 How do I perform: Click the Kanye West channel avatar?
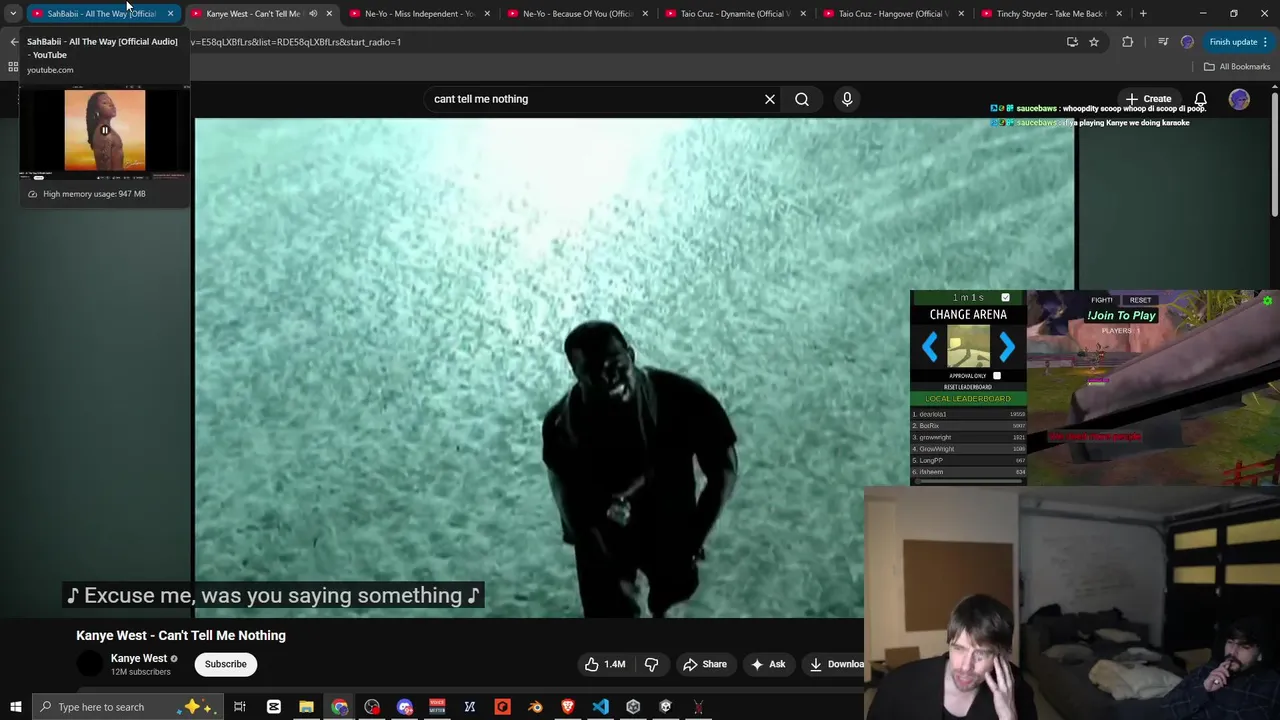coord(90,664)
